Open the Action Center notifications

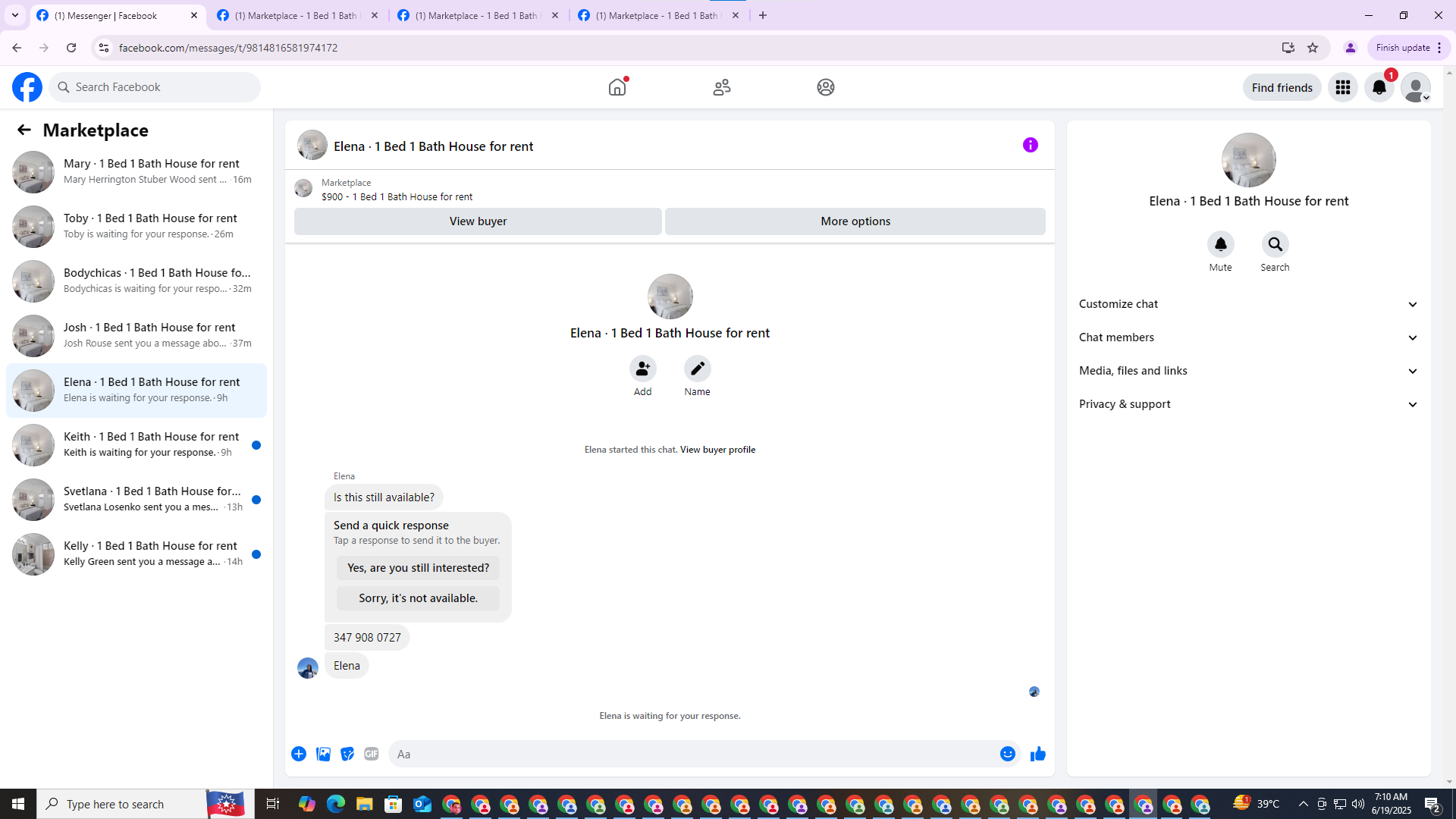click(x=1432, y=804)
